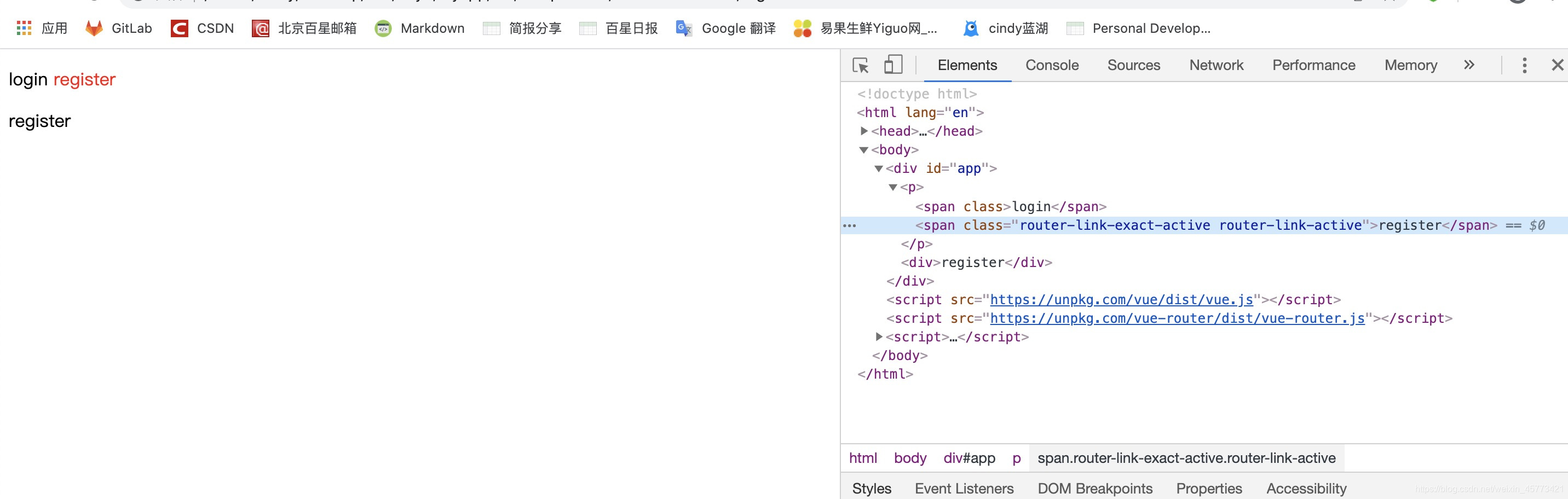Image resolution: width=1568 pixels, height=499 pixels.
Task: Open the cindy蓝湖 bookmark
Action: [1006, 28]
